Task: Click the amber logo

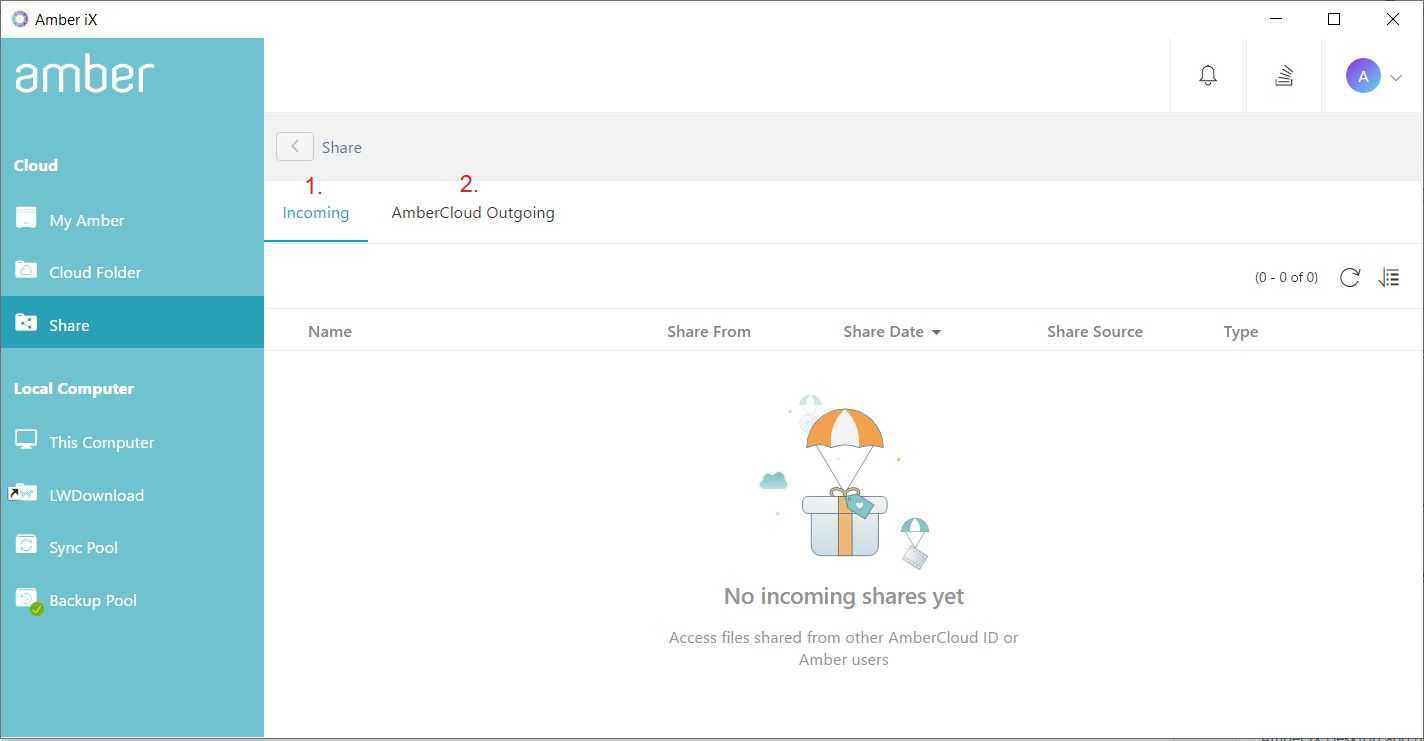Action: coord(84,75)
